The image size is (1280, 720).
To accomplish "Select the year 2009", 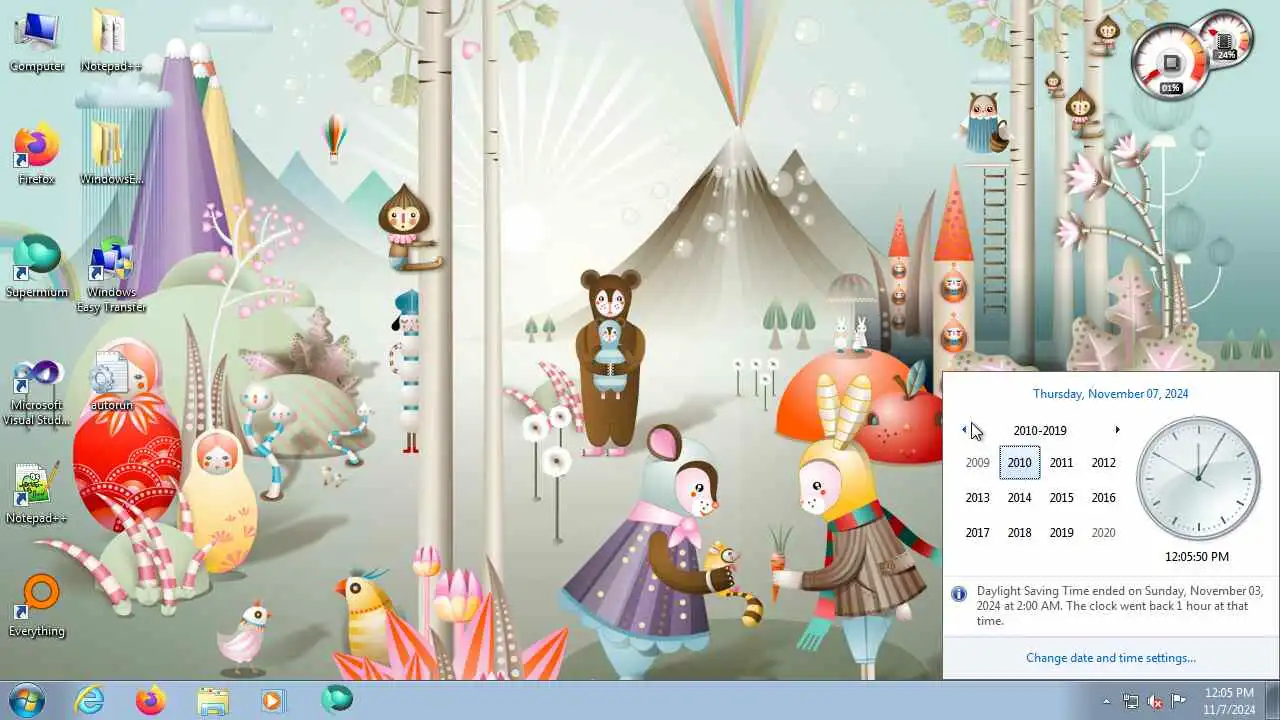I will click(977, 463).
